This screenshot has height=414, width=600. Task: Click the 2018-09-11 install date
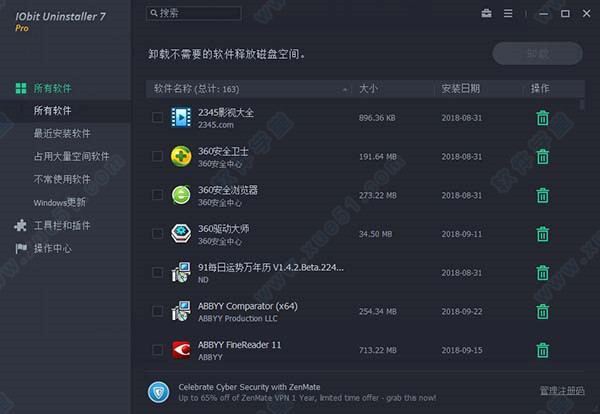point(462,234)
